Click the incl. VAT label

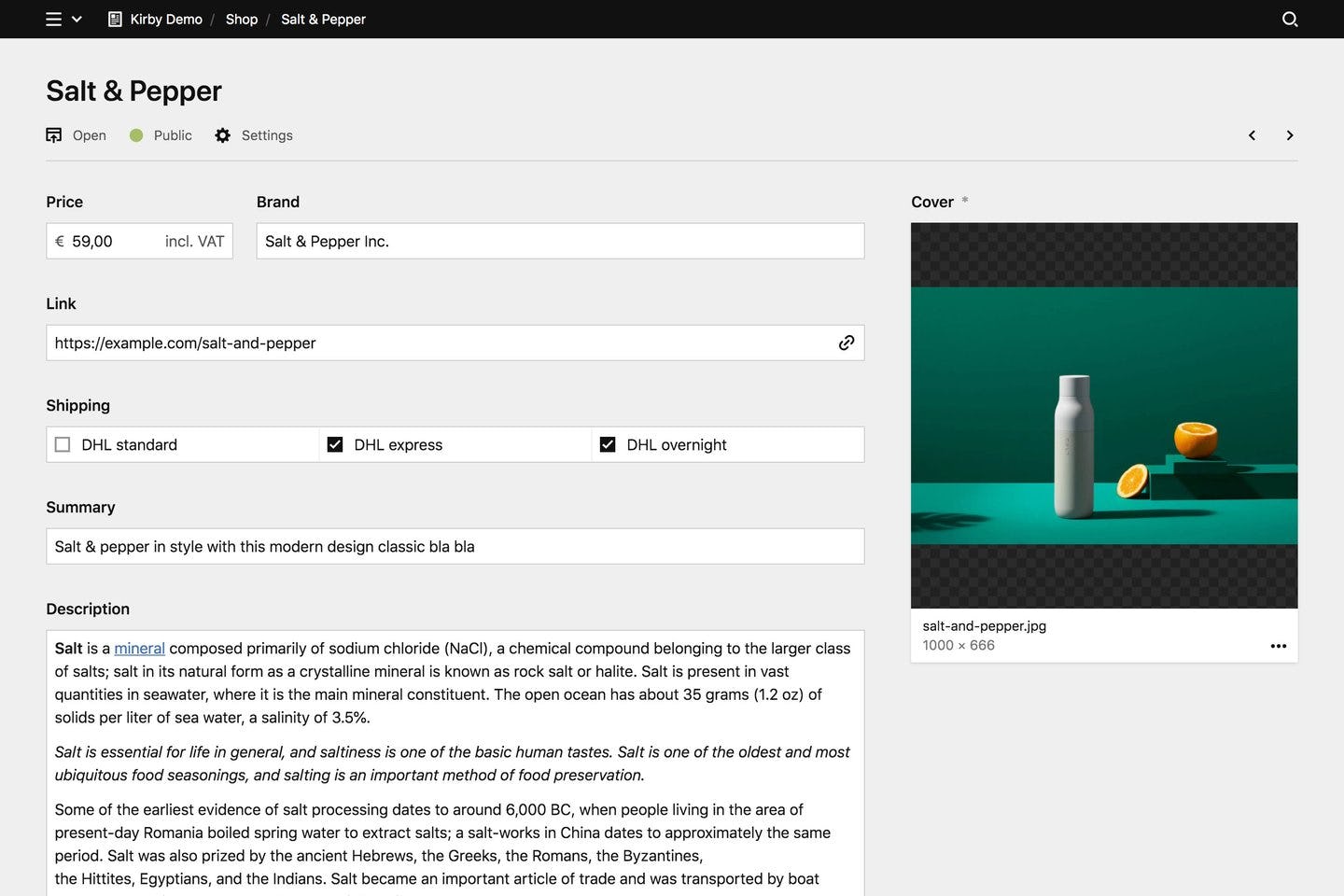pyautogui.click(x=194, y=241)
